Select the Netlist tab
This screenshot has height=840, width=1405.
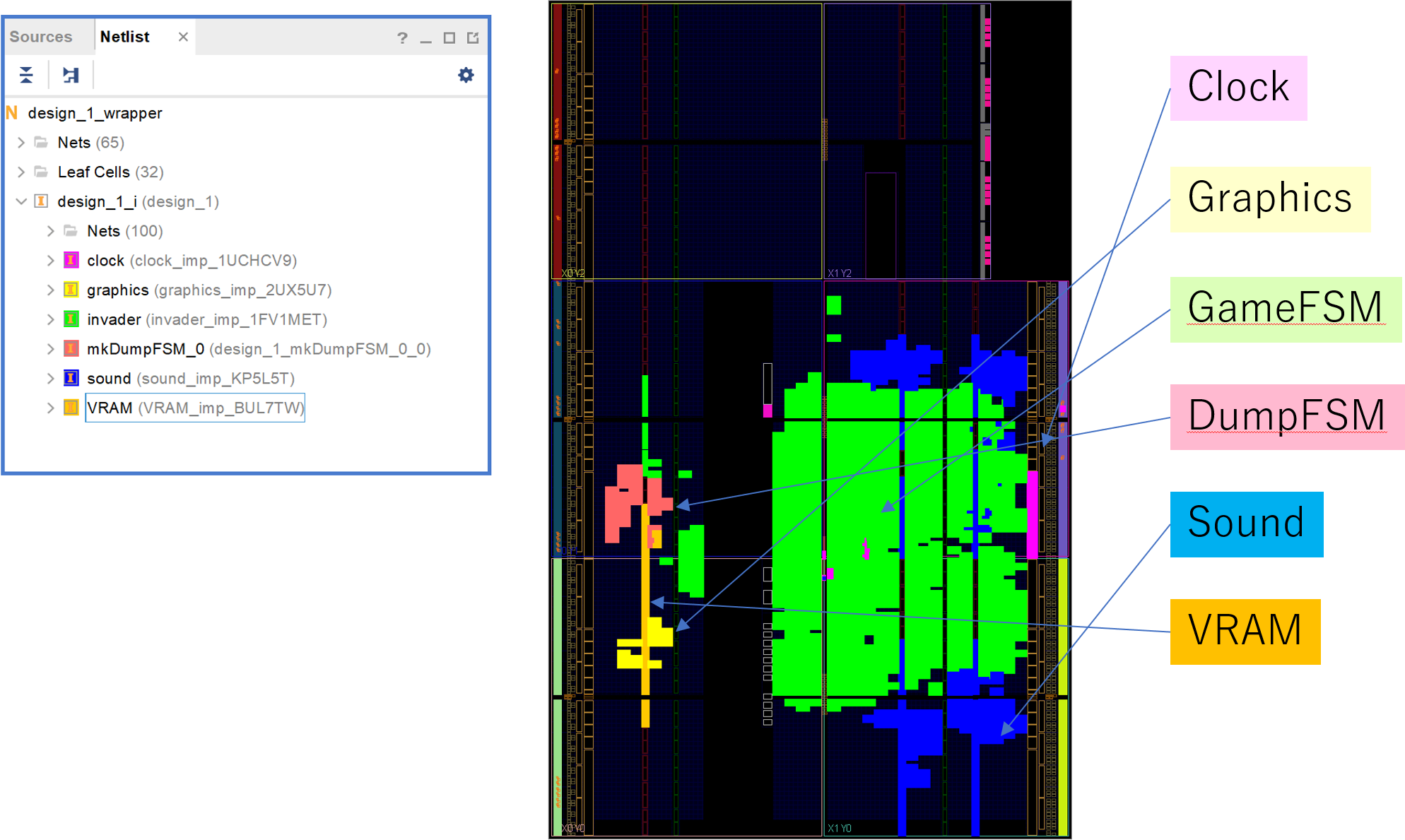pyautogui.click(x=125, y=37)
